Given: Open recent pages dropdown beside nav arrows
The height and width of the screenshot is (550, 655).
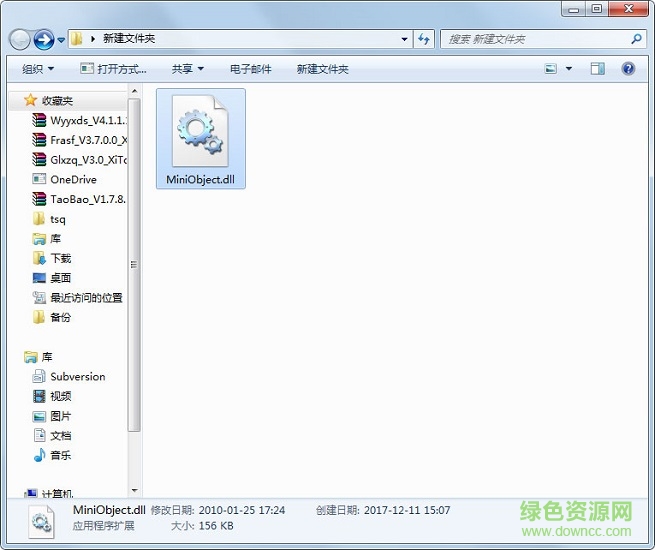Looking at the screenshot, I should point(61,40).
